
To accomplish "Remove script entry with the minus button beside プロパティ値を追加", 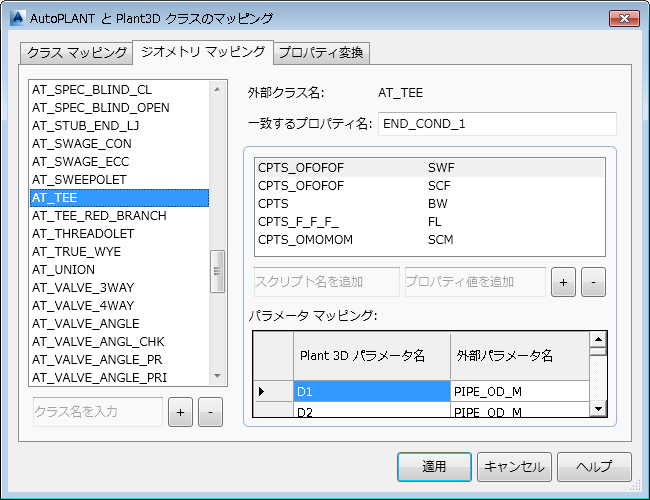I will pyautogui.click(x=593, y=282).
